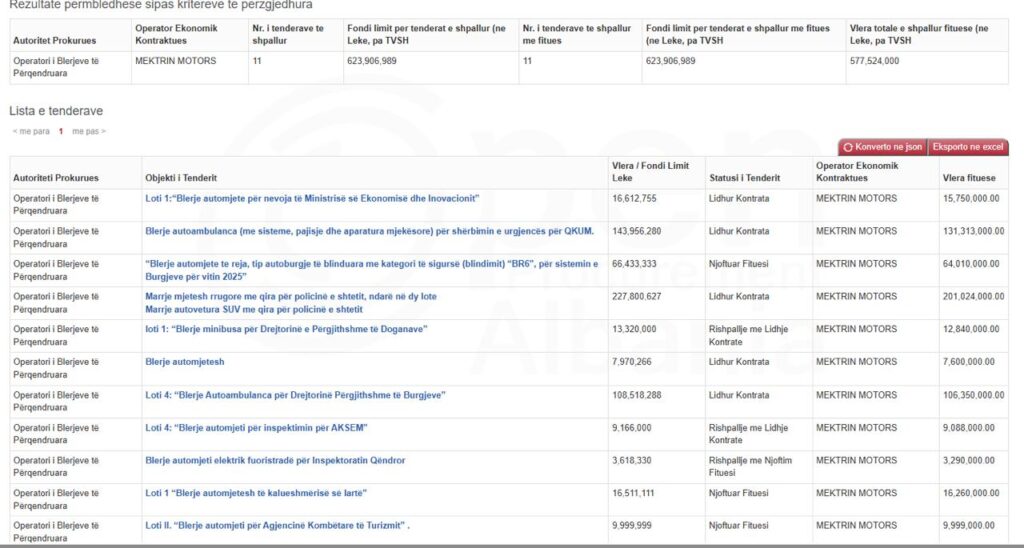The image size is (1024, 548).
Task: Open tender 'Loti II. Blerje automjeti për Agjencinë Kombëtare të Turizmit'
Action: click(x=278, y=525)
